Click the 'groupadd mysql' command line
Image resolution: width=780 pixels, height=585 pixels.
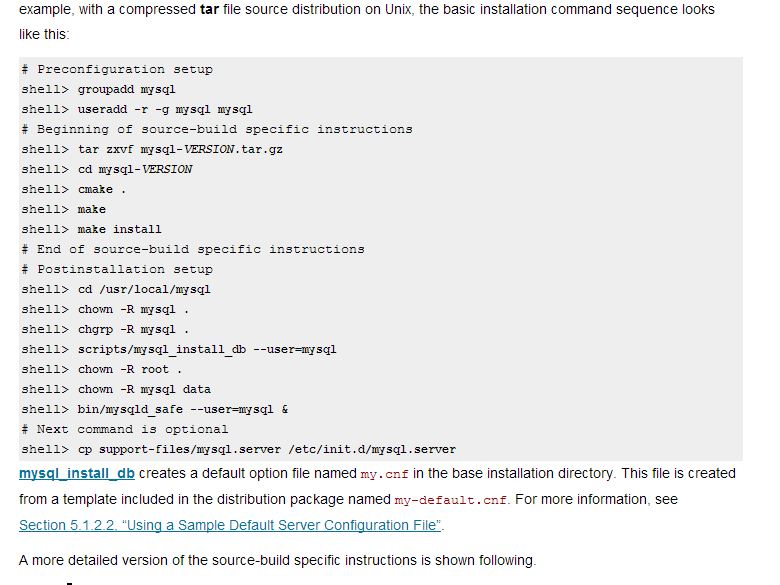coord(126,89)
